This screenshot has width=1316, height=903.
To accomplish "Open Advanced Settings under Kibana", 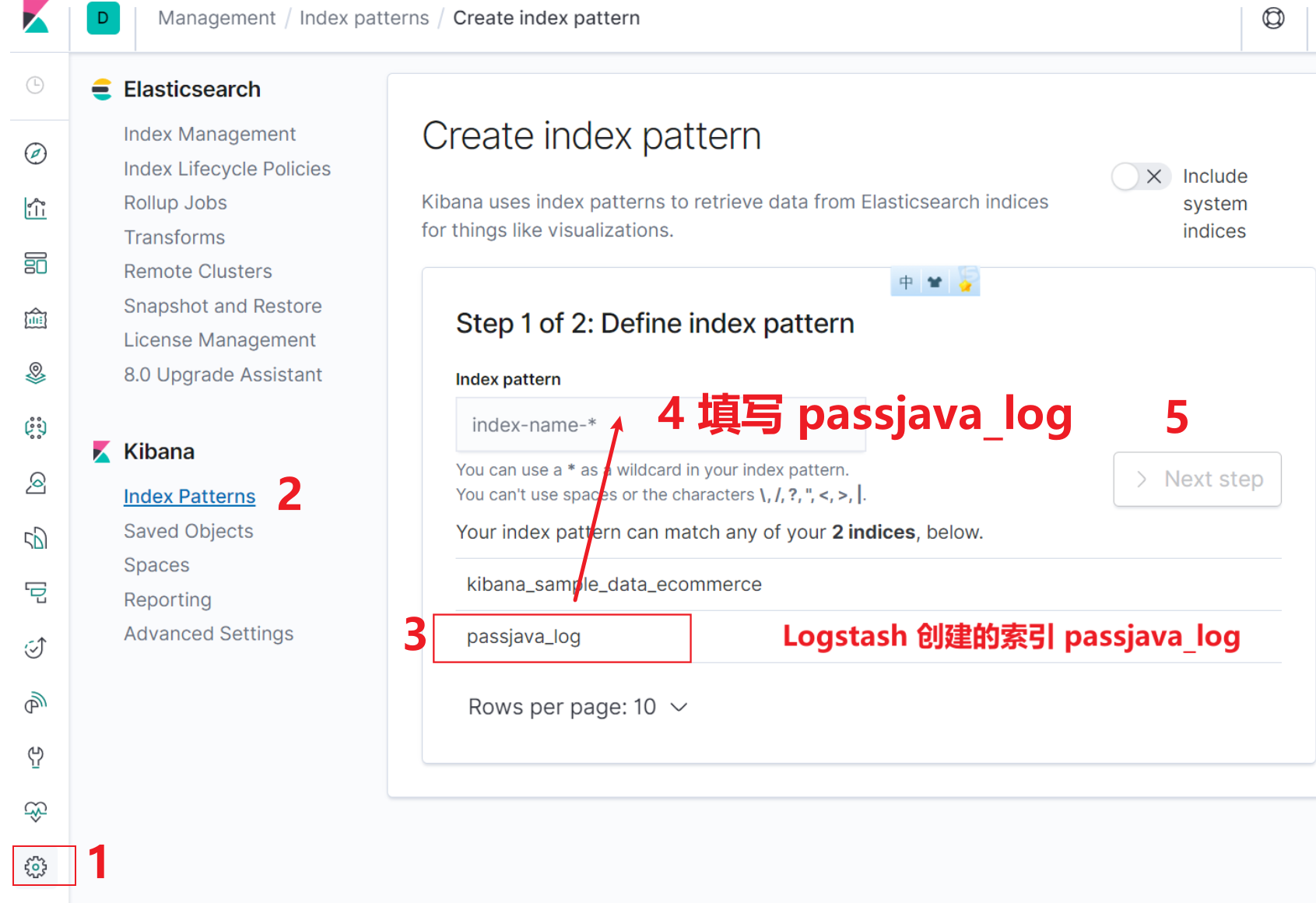I will coord(209,634).
